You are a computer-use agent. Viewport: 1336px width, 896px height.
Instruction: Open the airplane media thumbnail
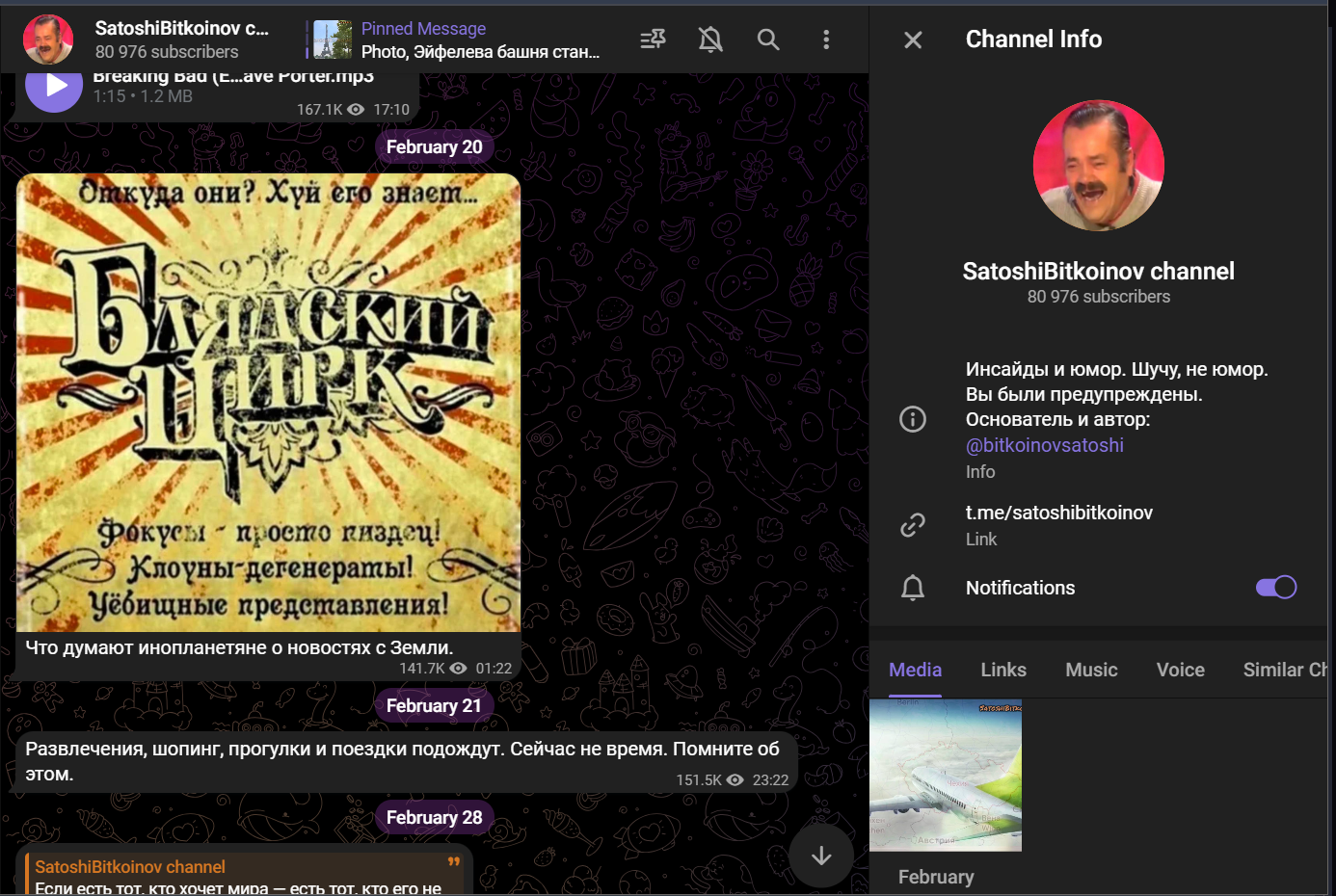click(x=946, y=776)
